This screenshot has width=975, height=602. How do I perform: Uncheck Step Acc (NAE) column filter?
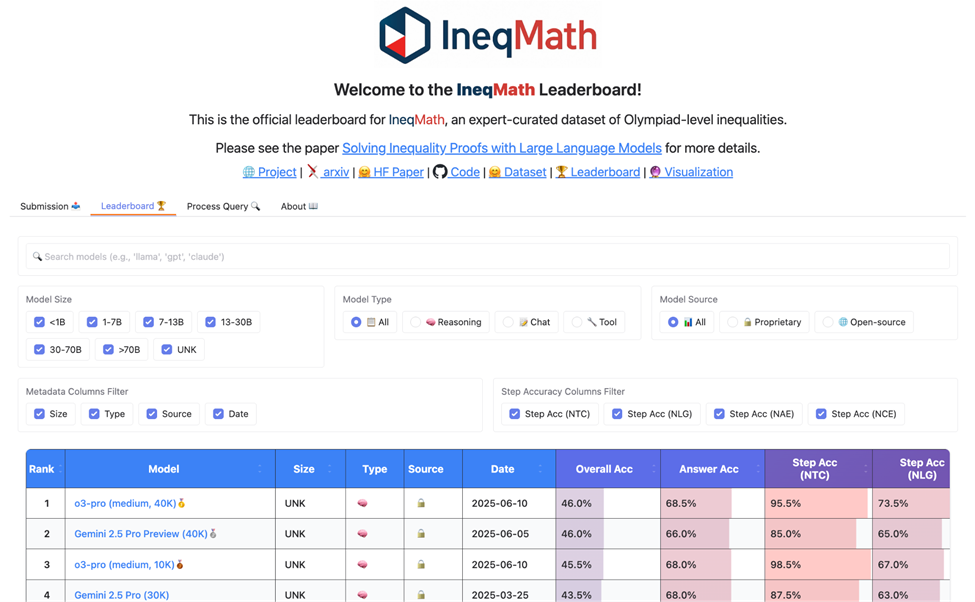coord(719,414)
